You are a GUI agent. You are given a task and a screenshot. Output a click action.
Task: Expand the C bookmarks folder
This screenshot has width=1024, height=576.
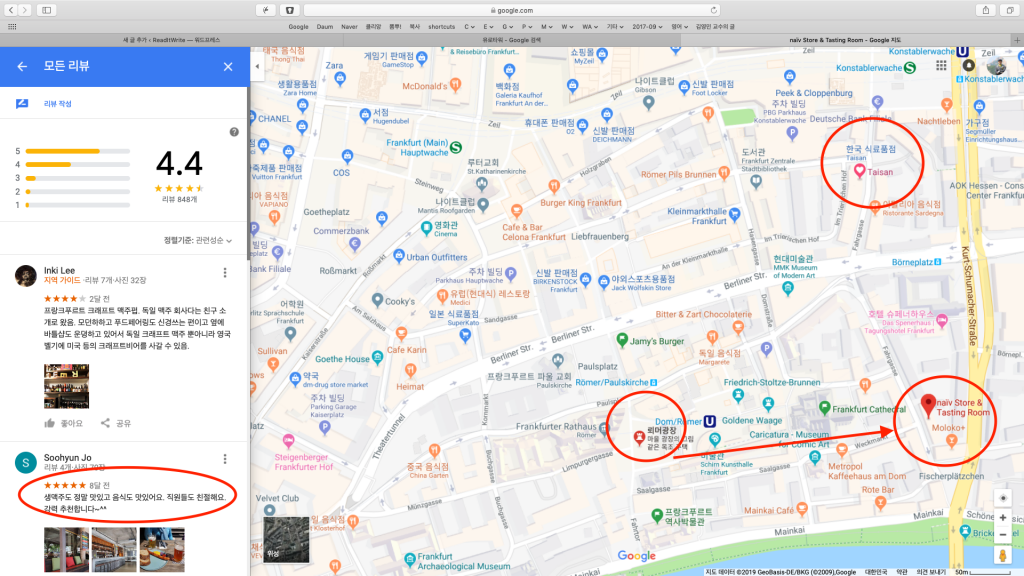(x=469, y=27)
